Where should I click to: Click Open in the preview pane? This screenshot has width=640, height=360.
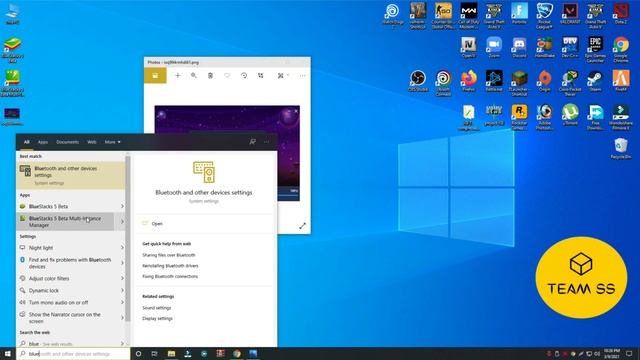point(157,224)
